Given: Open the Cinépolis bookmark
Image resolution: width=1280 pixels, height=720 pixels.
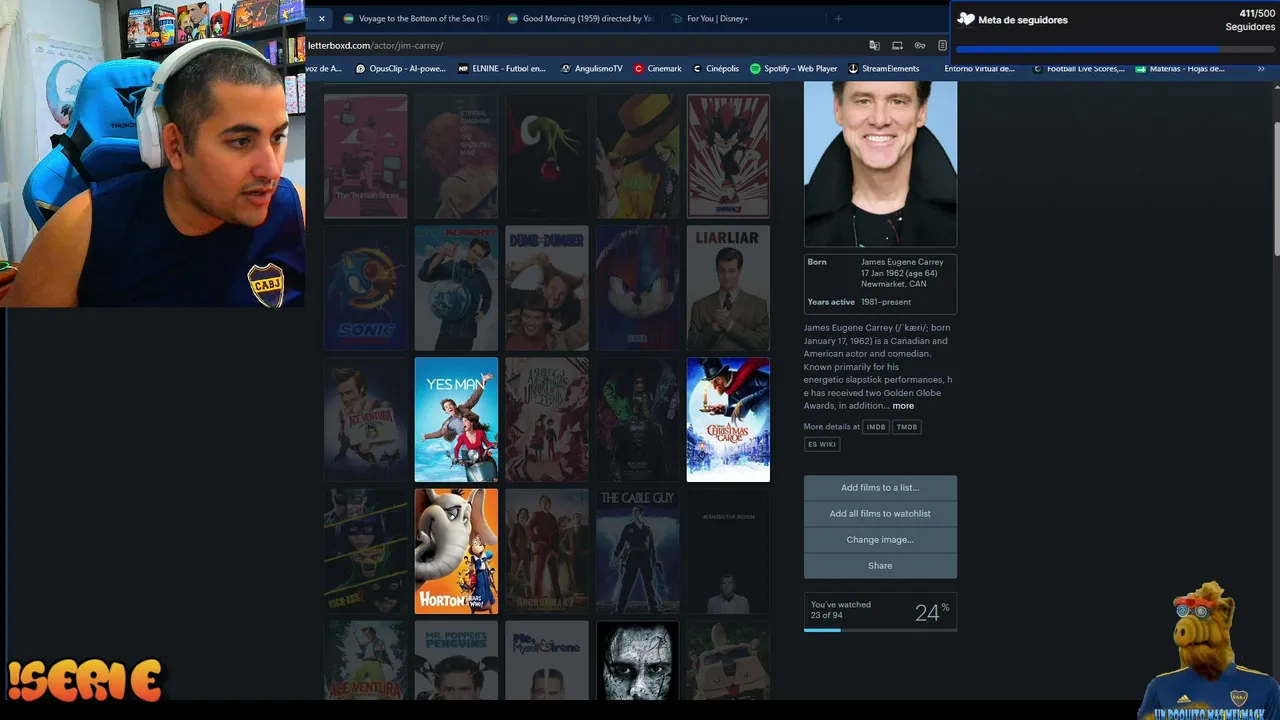Looking at the screenshot, I should coord(716,69).
